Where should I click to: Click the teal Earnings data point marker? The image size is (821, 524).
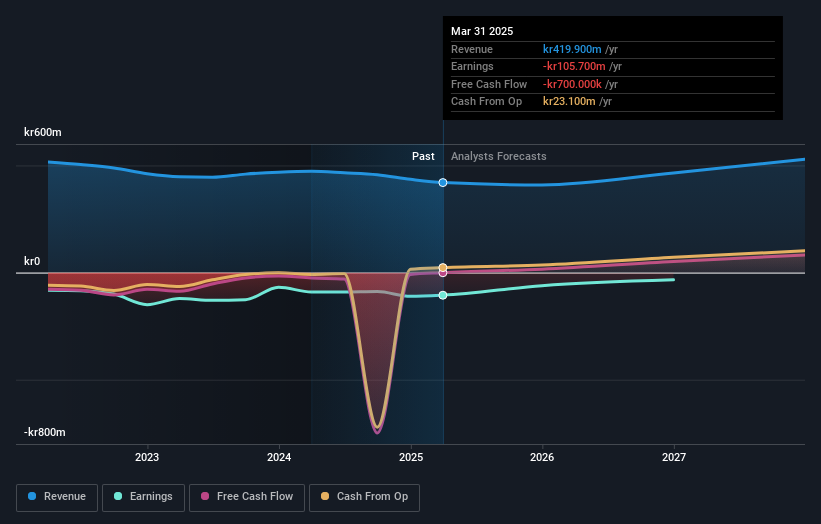pos(443,295)
